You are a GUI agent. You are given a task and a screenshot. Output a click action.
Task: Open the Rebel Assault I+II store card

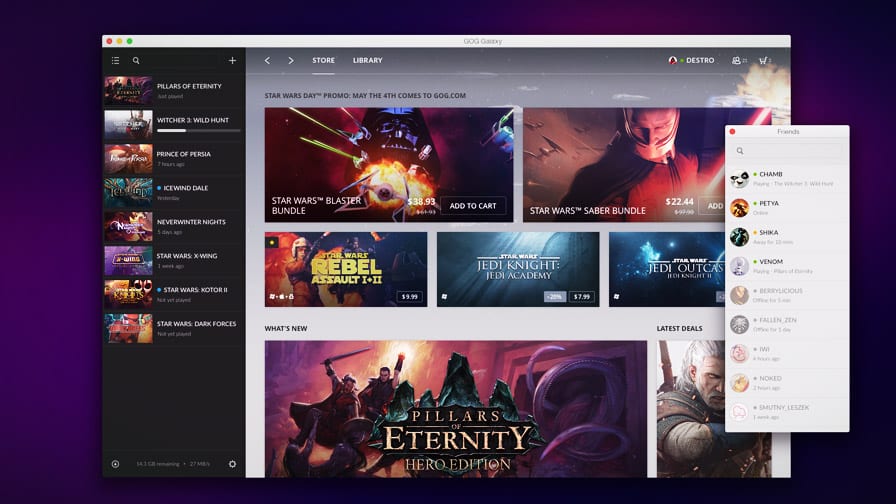(346, 269)
